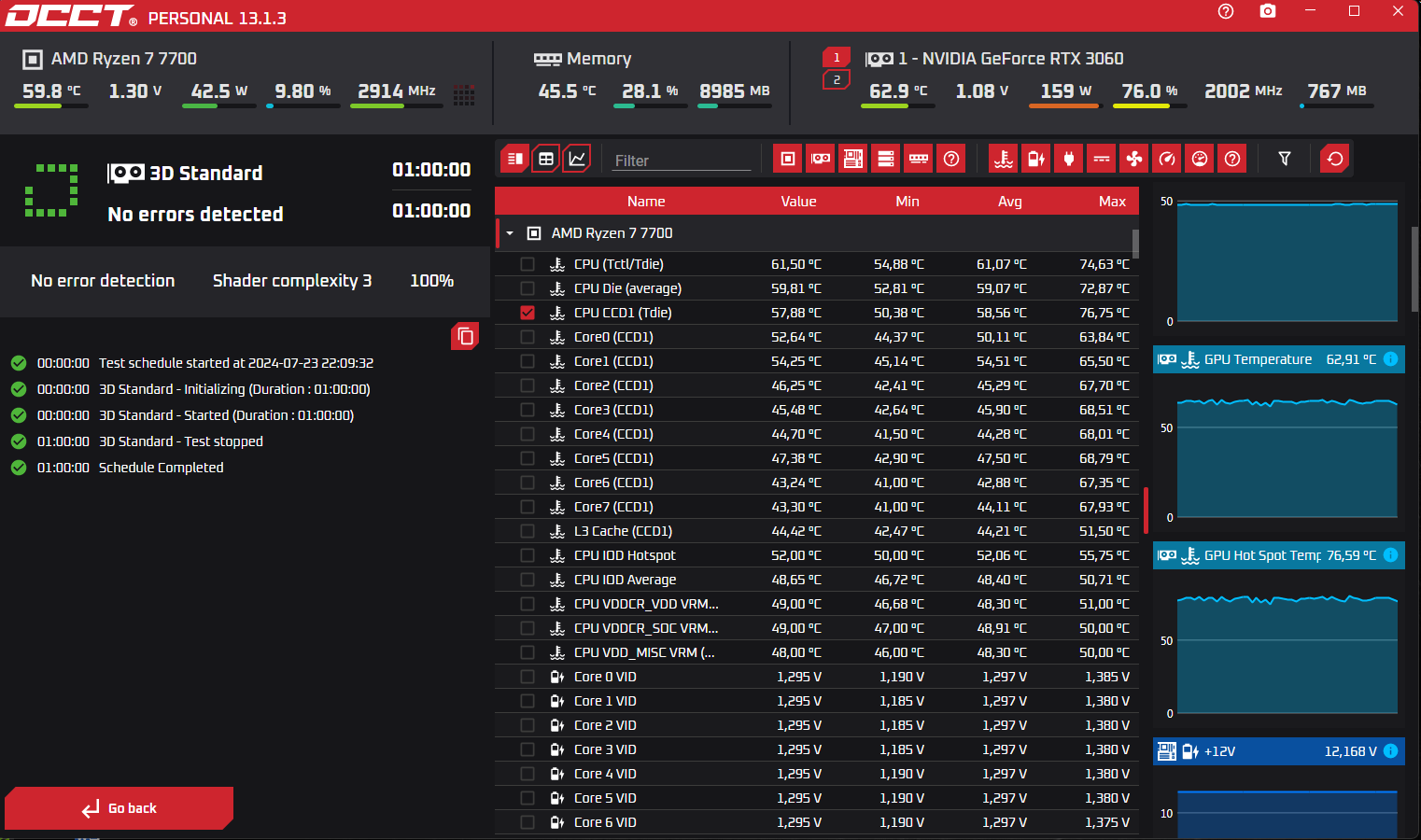
Task: Toggle the motherboard hardware filter icon
Action: coord(853,159)
